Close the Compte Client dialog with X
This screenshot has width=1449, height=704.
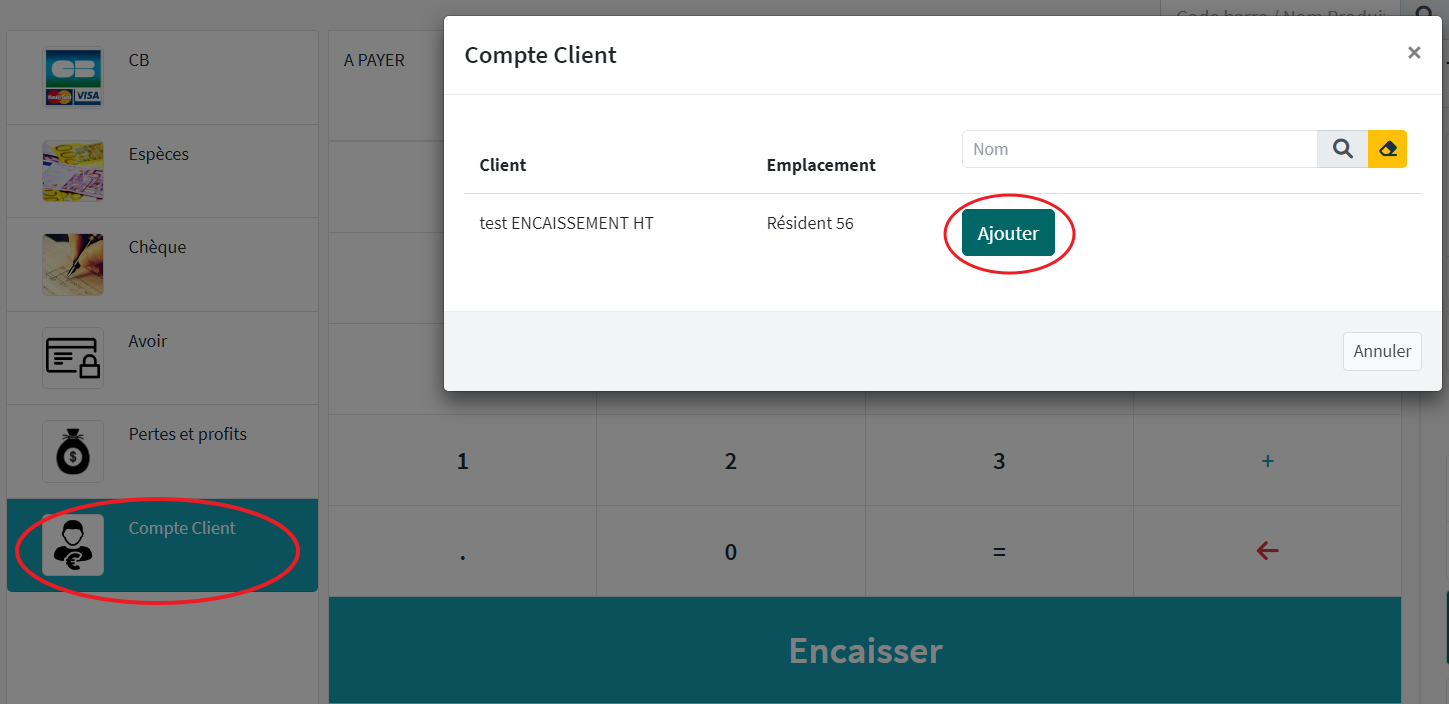(1413, 53)
